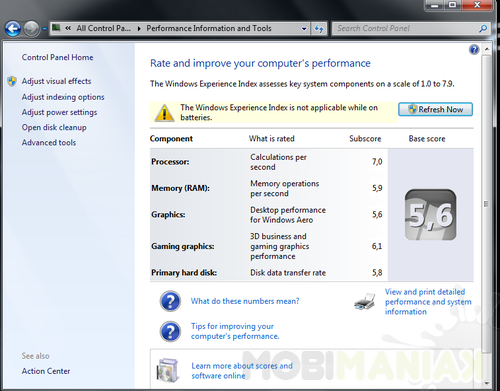Click question icon beside What do these numbers mean
500x391 pixels.
170,301
